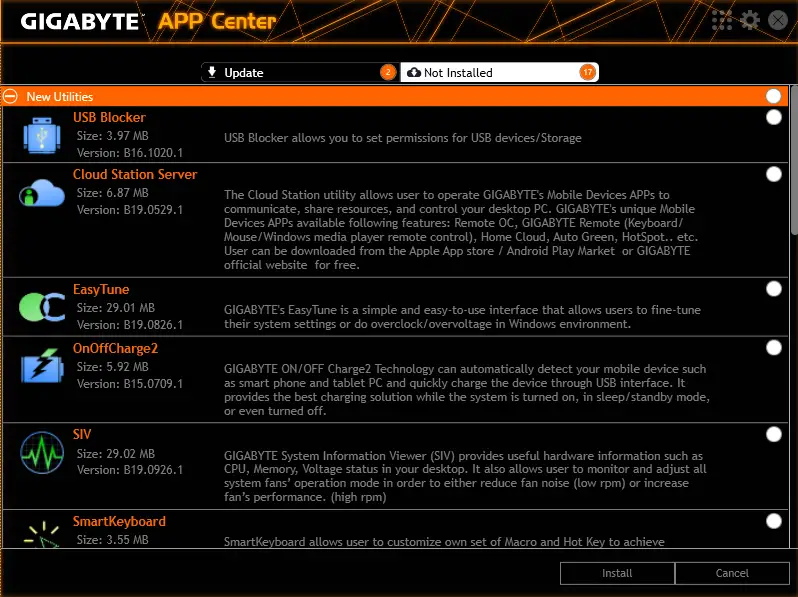The height and width of the screenshot is (597, 798).
Task: Collapse the New Utilities section
Action: point(10,96)
